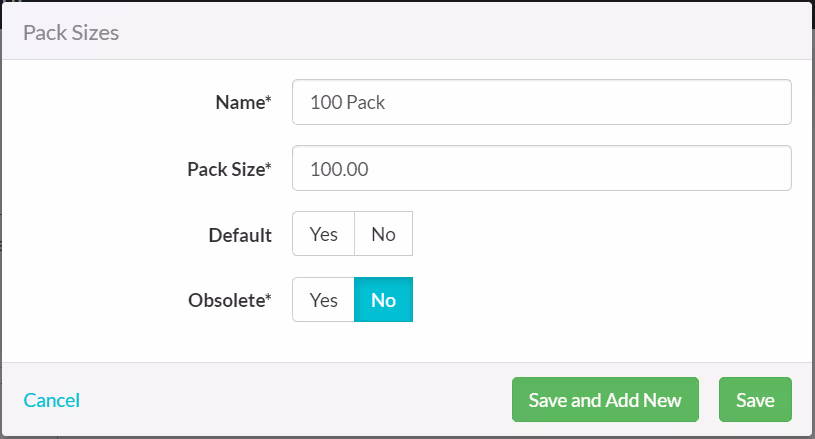
Task: Set Default to No
Action: (384, 233)
